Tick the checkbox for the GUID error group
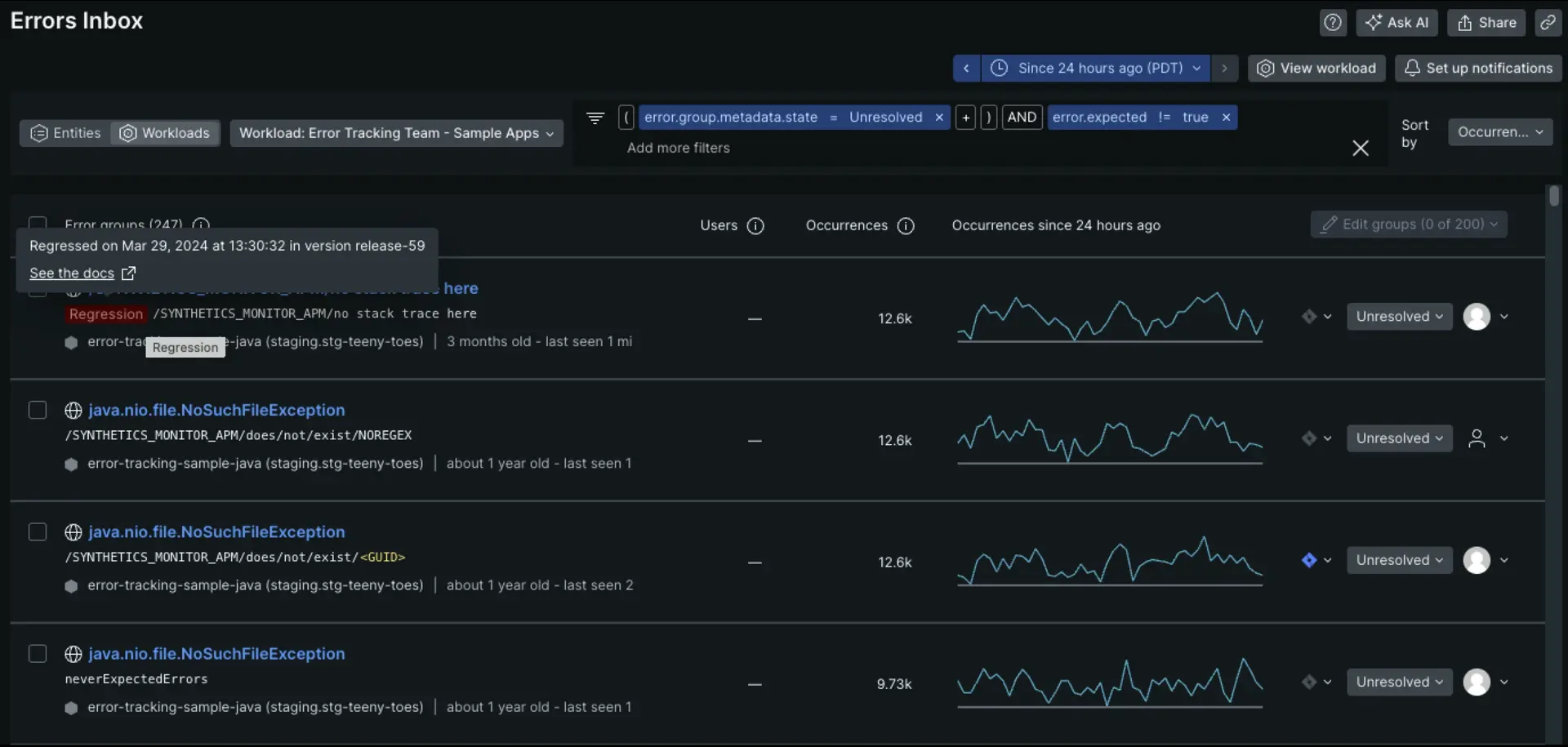Viewport: 1568px width, 747px height. [38, 532]
